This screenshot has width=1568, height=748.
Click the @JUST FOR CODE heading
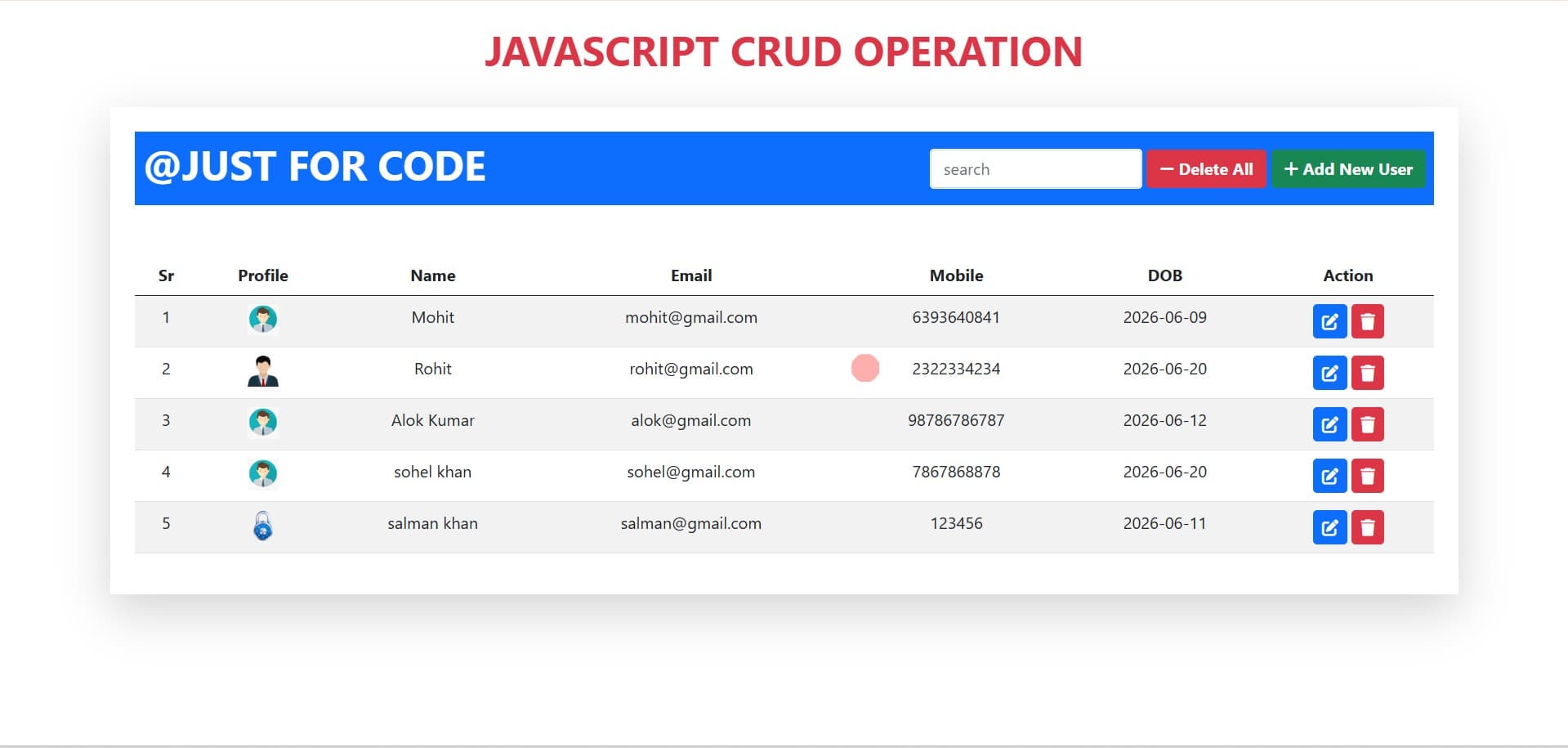tap(315, 167)
